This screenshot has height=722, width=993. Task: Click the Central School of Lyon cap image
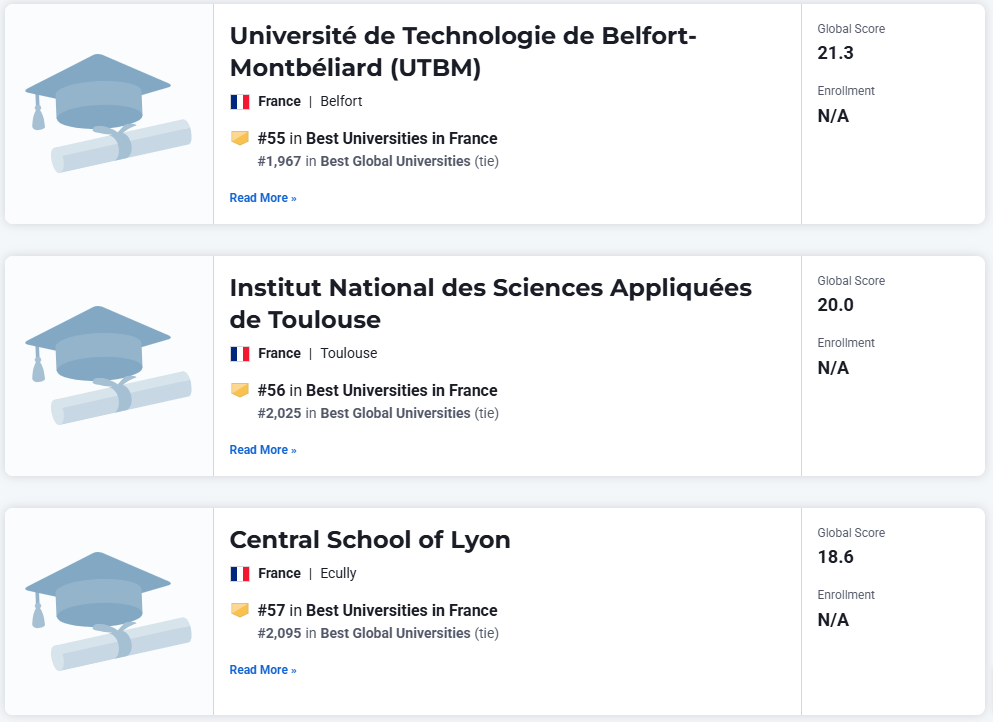108,611
